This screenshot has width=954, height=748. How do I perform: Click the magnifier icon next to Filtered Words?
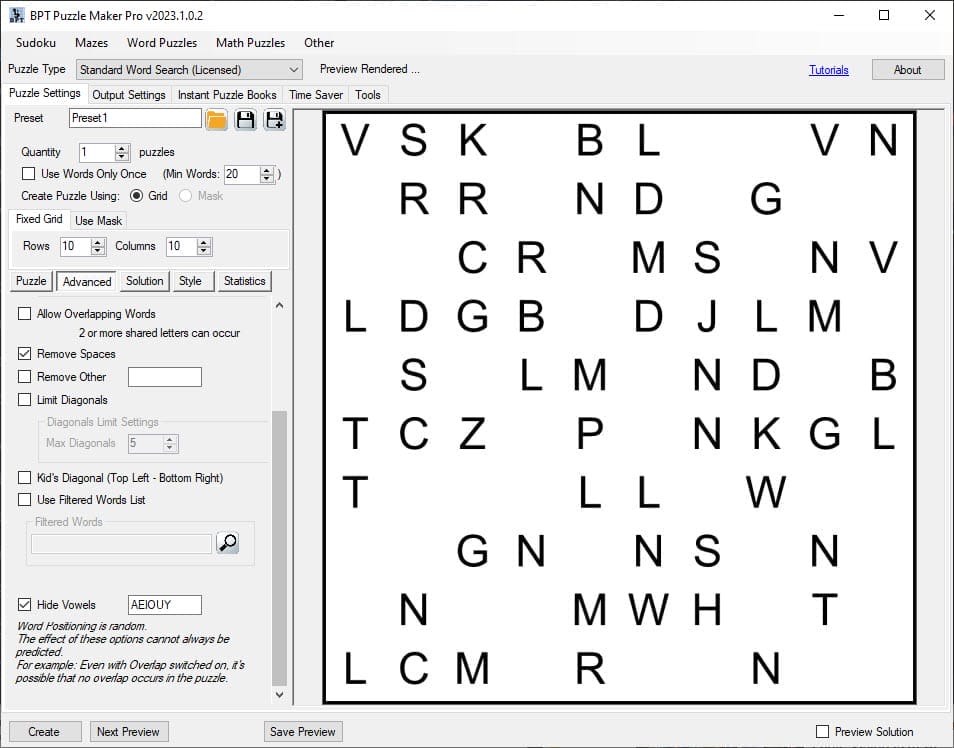[228, 543]
